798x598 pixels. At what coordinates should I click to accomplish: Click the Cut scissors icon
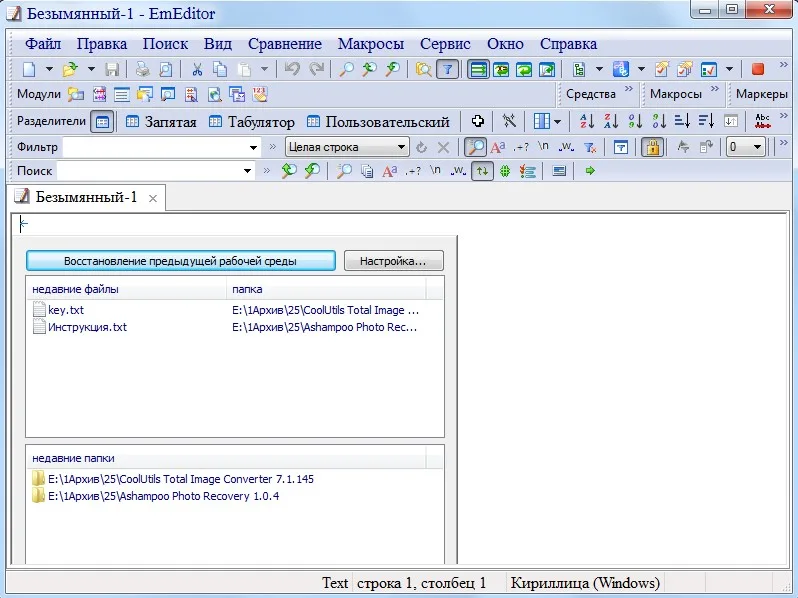point(196,69)
